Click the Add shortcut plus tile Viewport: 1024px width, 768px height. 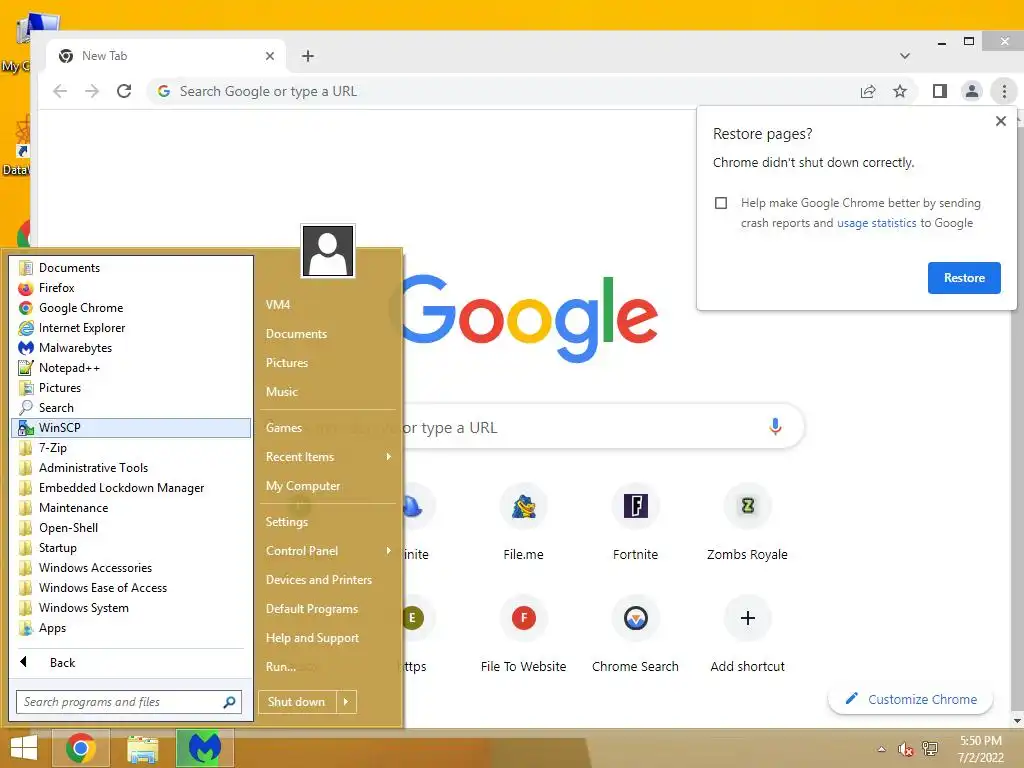(x=748, y=635)
